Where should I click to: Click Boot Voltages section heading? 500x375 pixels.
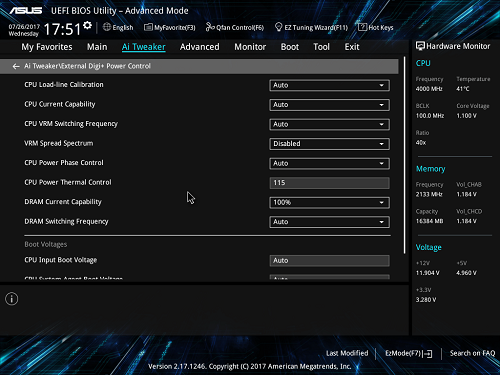tap(46, 244)
